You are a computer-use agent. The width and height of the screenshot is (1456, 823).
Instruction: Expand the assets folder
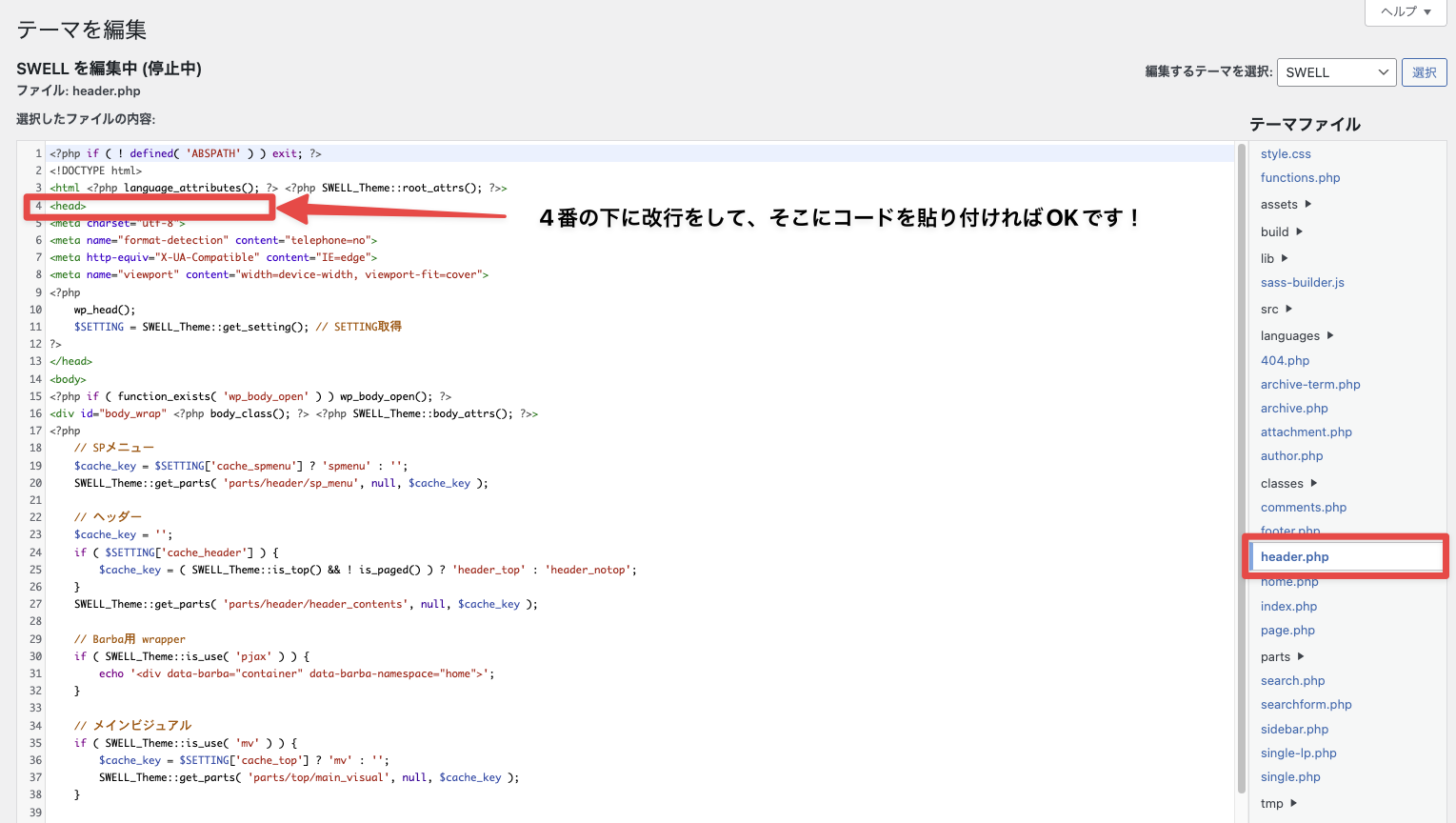pyautogui.click(x=1286, y=204)
